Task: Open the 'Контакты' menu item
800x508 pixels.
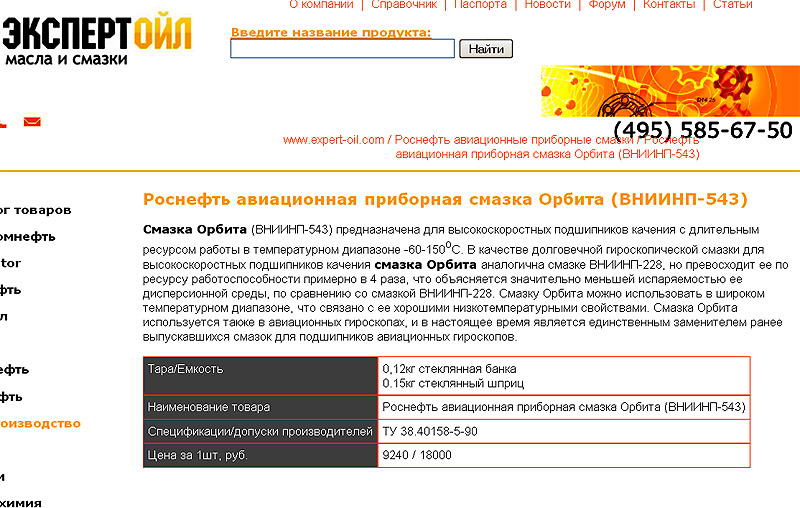Action: [669, 5]
